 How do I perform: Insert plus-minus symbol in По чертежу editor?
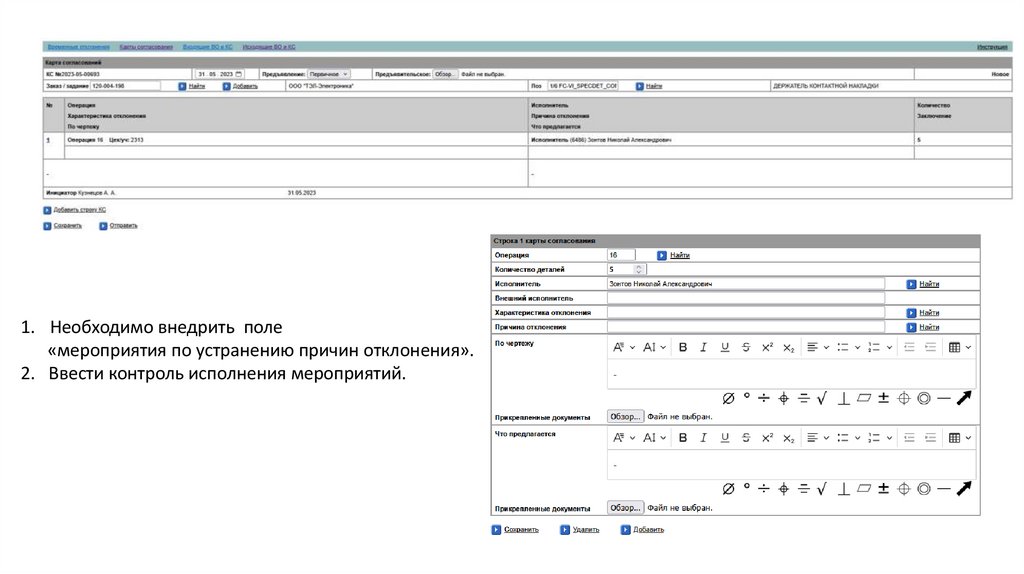[884, 398]
